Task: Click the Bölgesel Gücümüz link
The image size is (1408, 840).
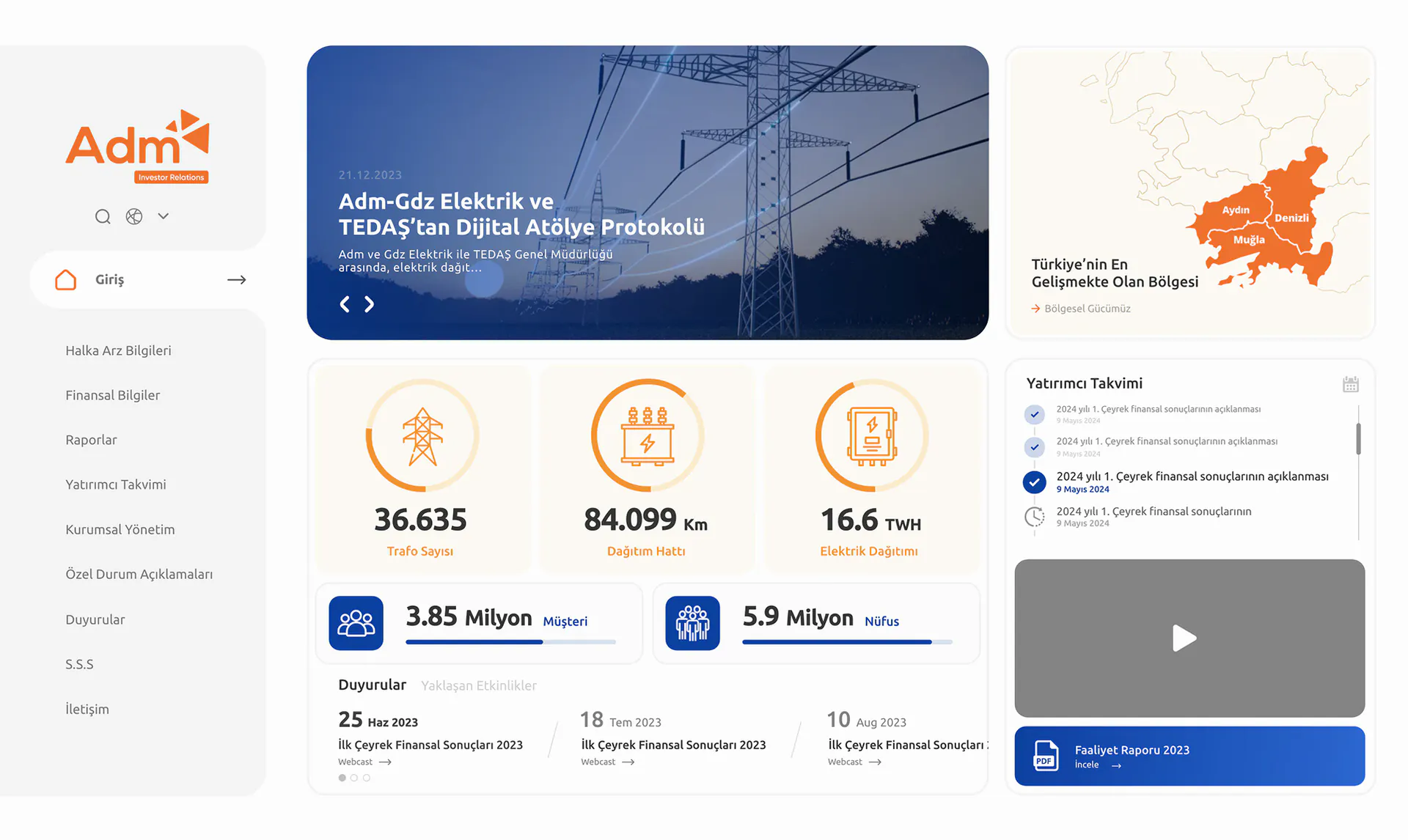Action: coord(1081,309)
